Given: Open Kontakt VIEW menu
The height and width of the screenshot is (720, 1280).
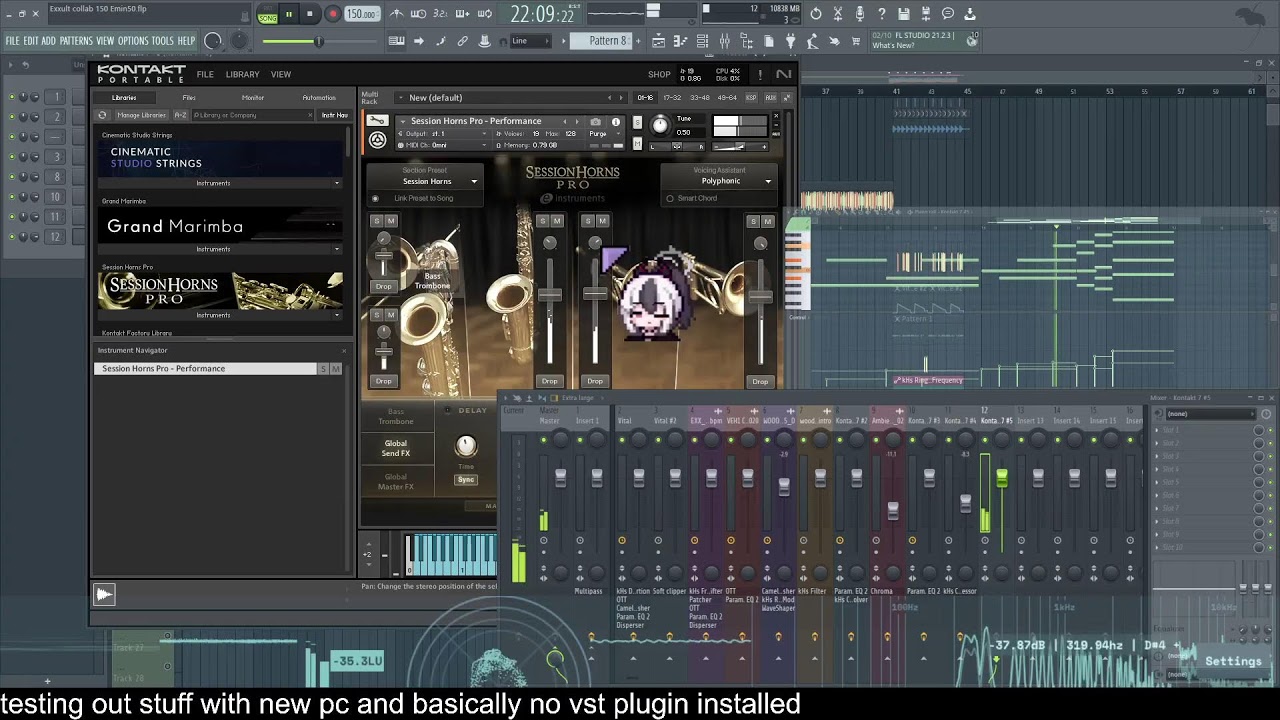Looking at the screenshot, I should pos(281,74).
